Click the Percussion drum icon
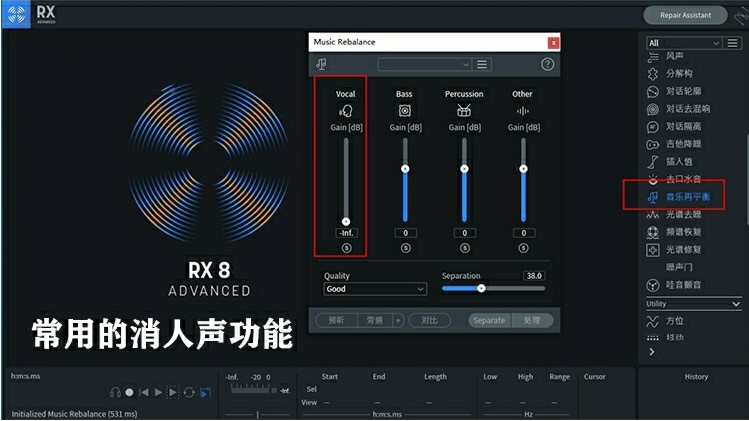 (464, 111)
